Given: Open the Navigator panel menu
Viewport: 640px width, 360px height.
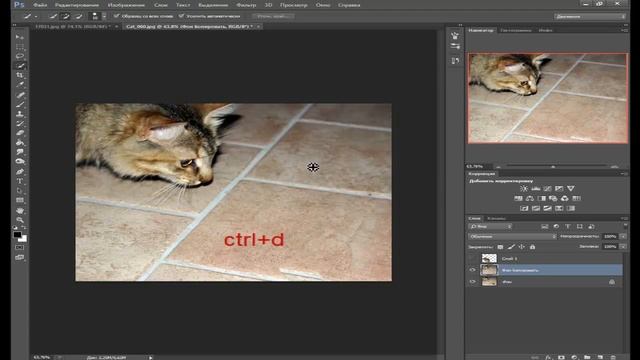Looking at the screenshot, I should [624, 30].
